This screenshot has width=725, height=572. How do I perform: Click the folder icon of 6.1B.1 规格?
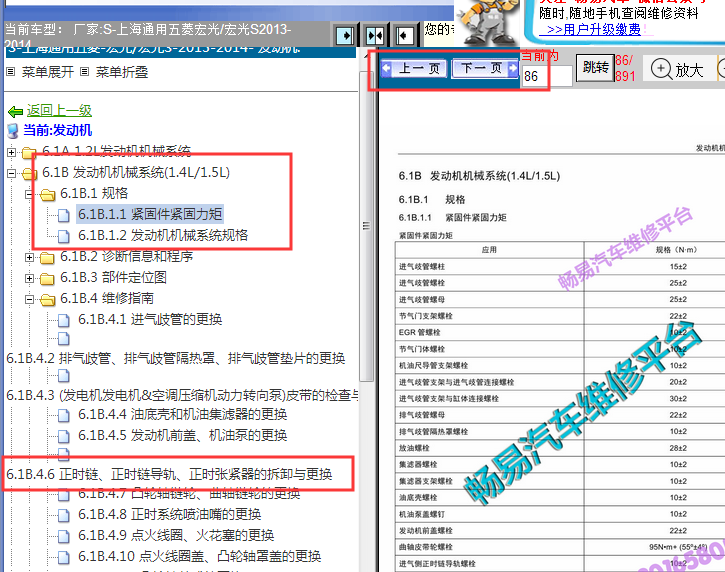pyautogui.click(x=47, y=194)
